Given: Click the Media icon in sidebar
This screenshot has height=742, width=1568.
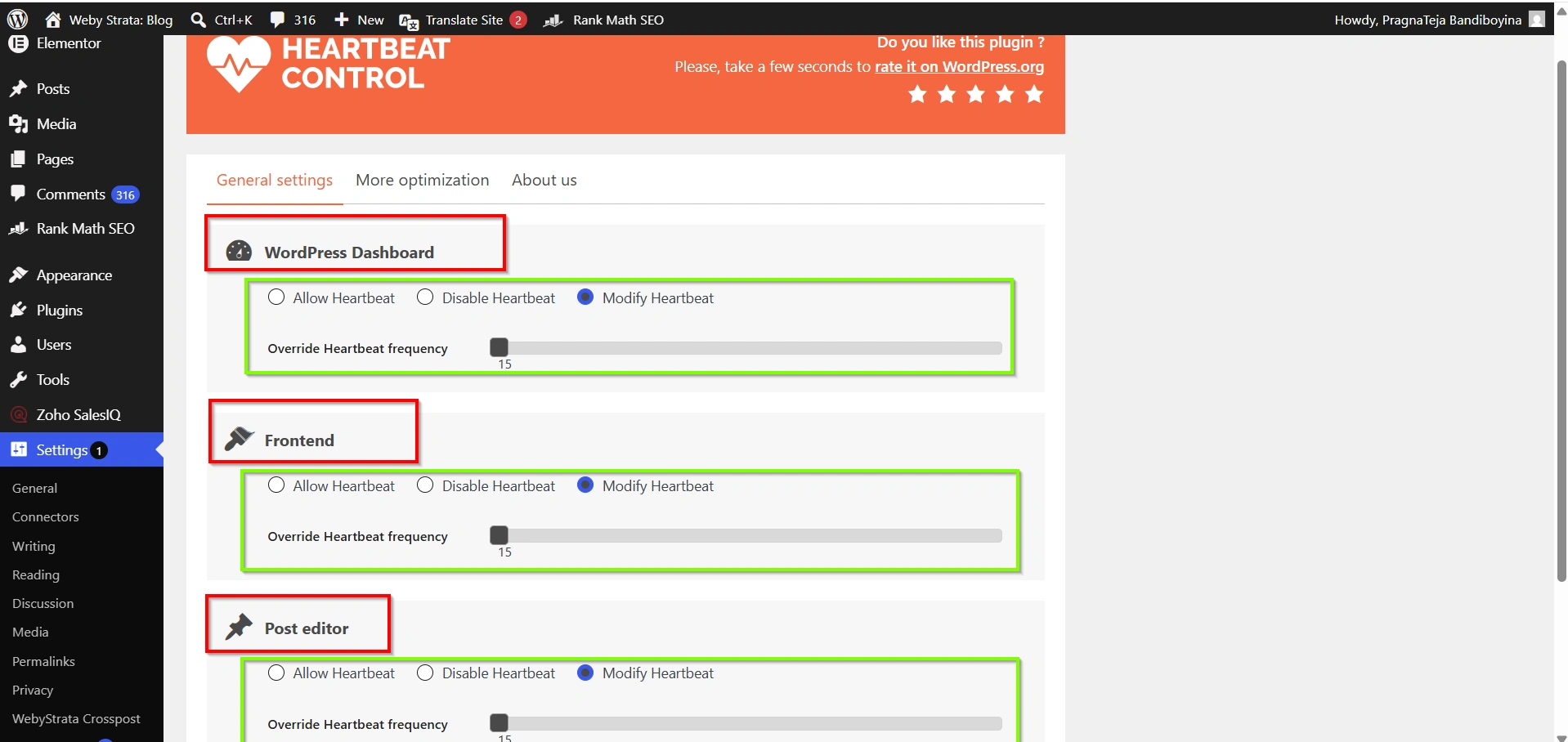Looking at the screenshot, I should pyautogui.click(x=18, y=124).
